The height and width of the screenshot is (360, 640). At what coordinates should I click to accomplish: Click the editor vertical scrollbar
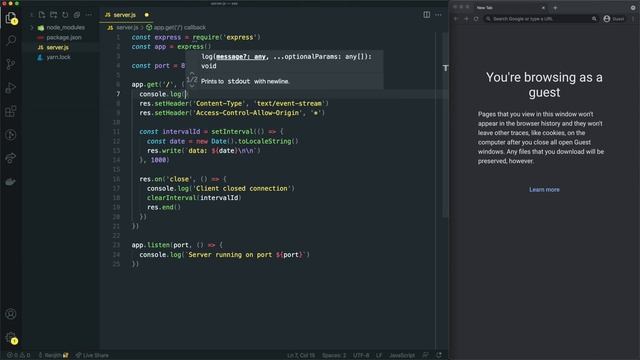point(445,125)
